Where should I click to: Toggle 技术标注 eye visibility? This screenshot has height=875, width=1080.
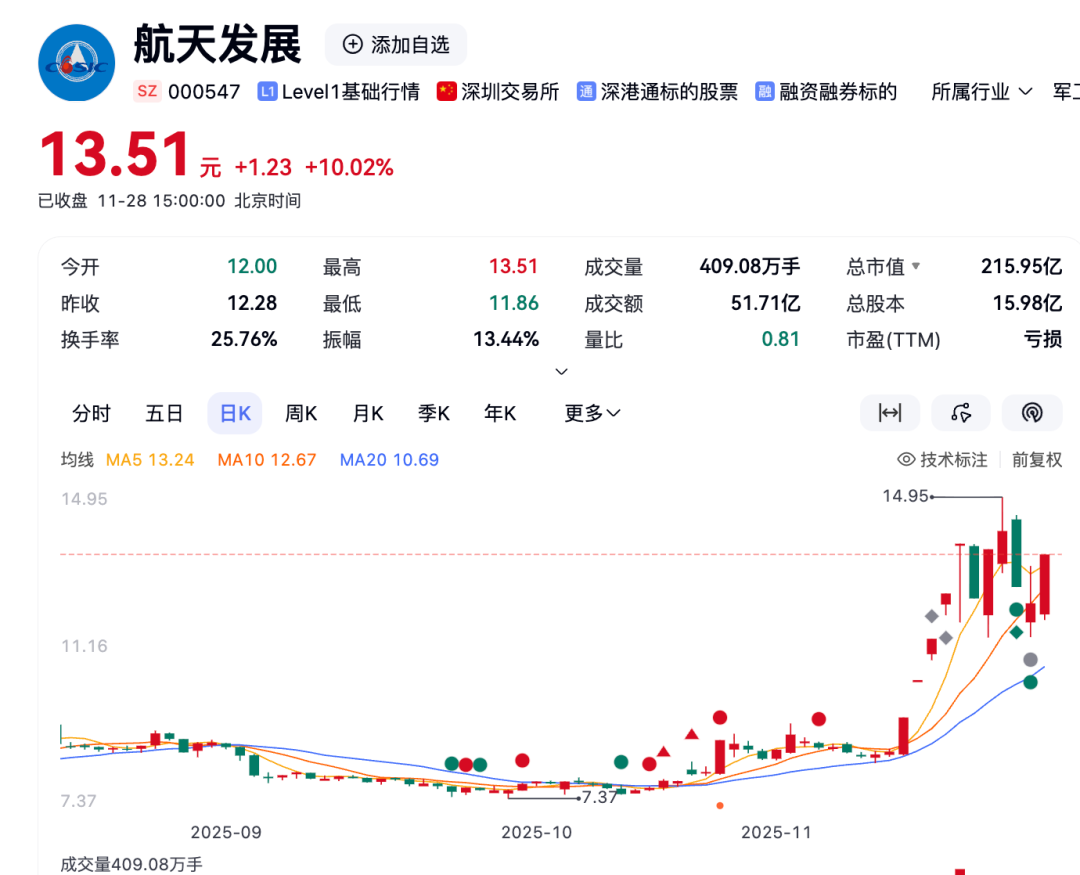tap(907, 460)
